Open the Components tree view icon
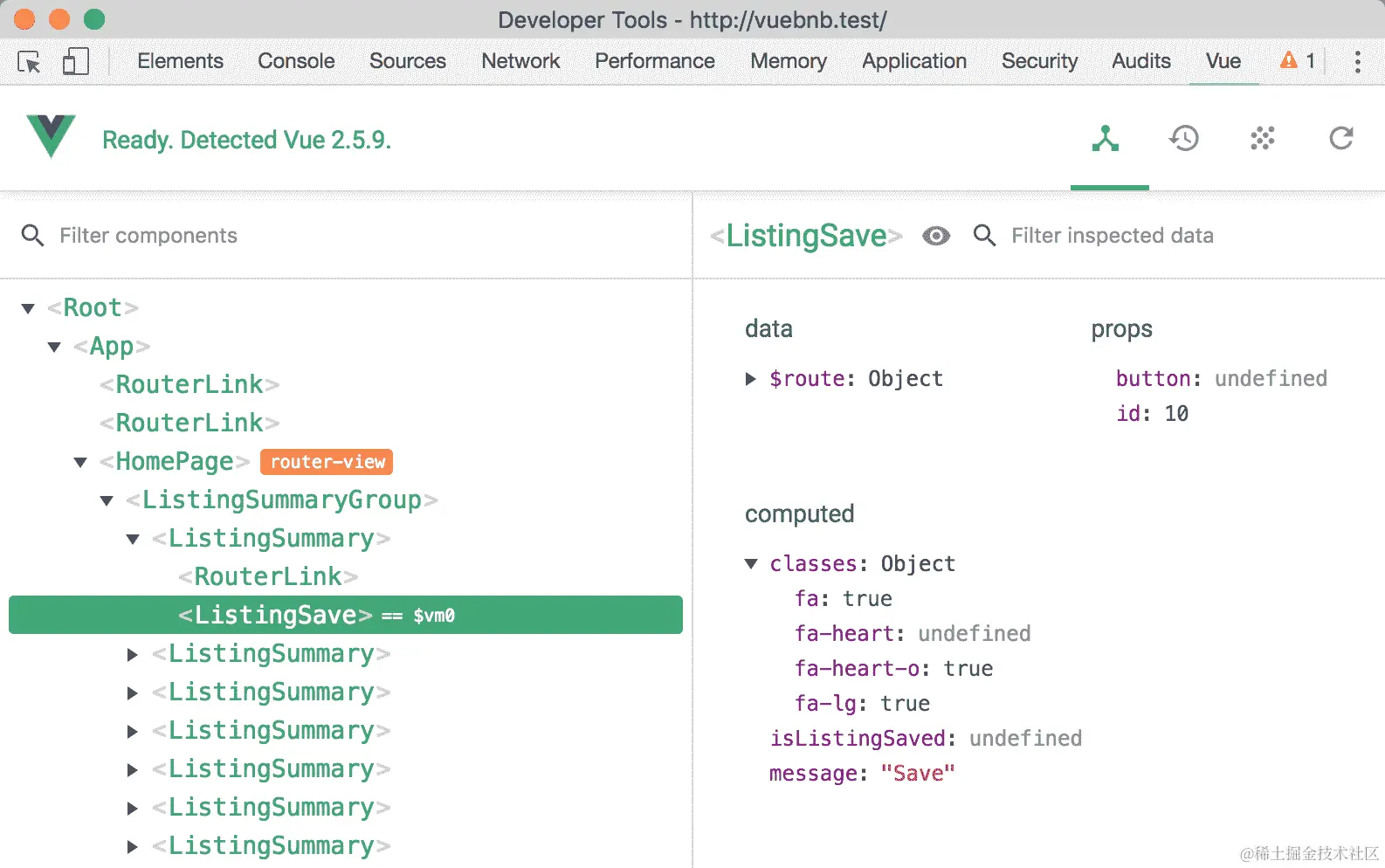This screenshot has width=1385, height=868. click(x=1106, y=138)
